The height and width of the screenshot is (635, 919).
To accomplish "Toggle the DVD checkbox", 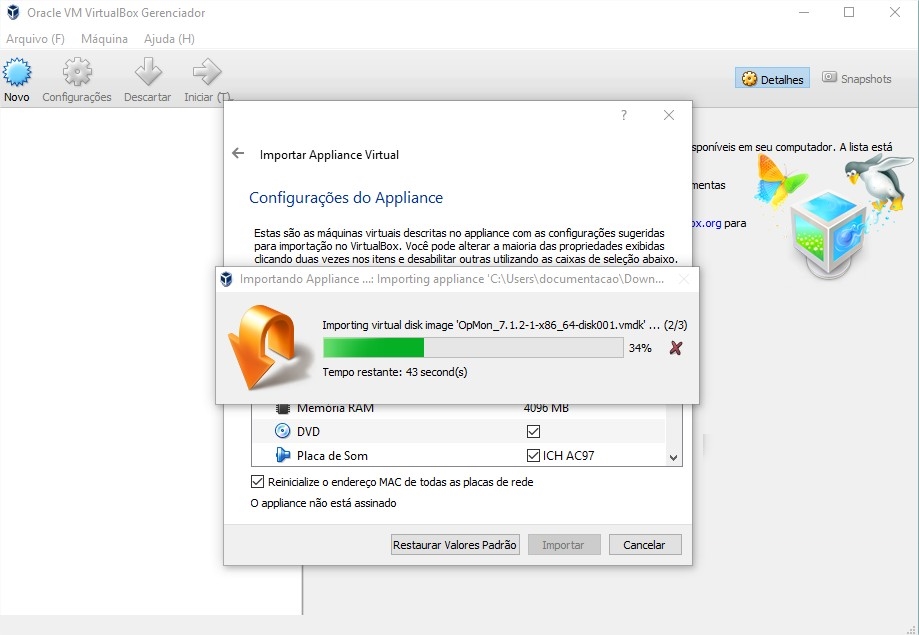I will click(533, 431).
